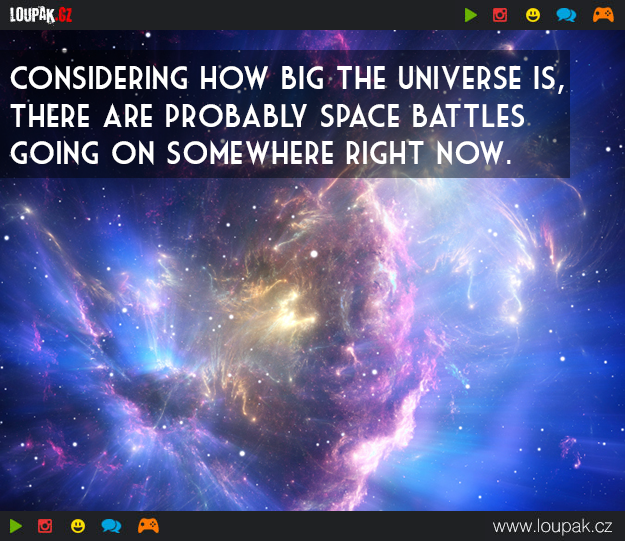Open the blue speech bubbles icon in footer
Image resolution: width=625 pixels, height=541 pixels.
(111, 526)
